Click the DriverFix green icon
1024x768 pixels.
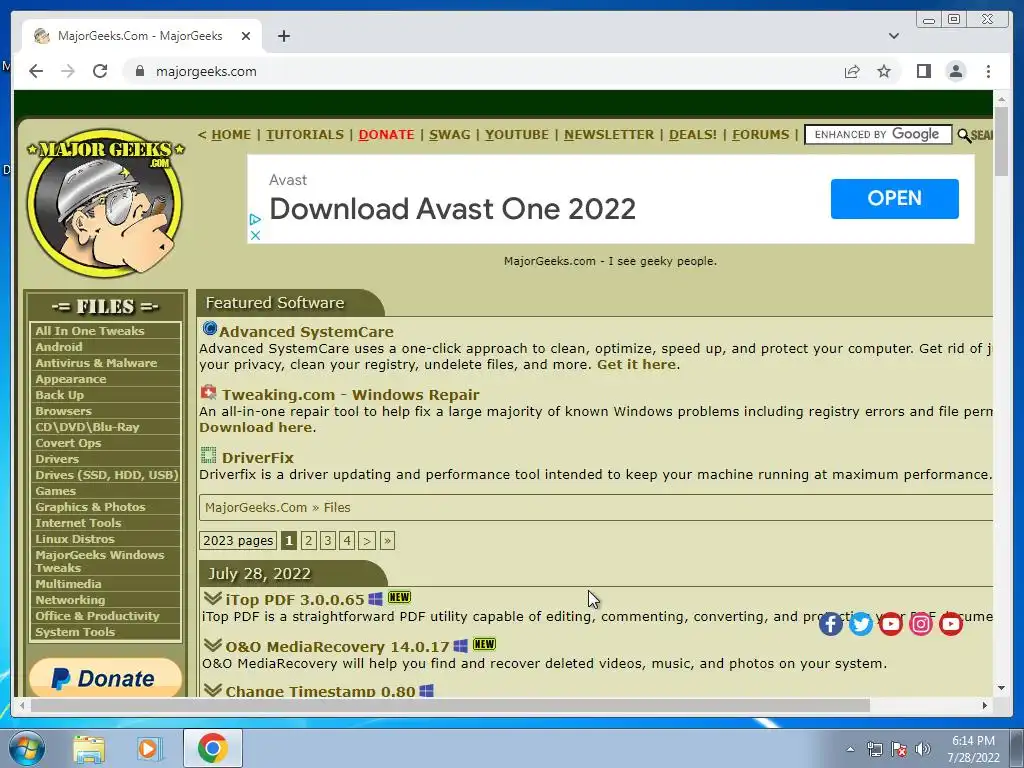(x=208, y=455)
